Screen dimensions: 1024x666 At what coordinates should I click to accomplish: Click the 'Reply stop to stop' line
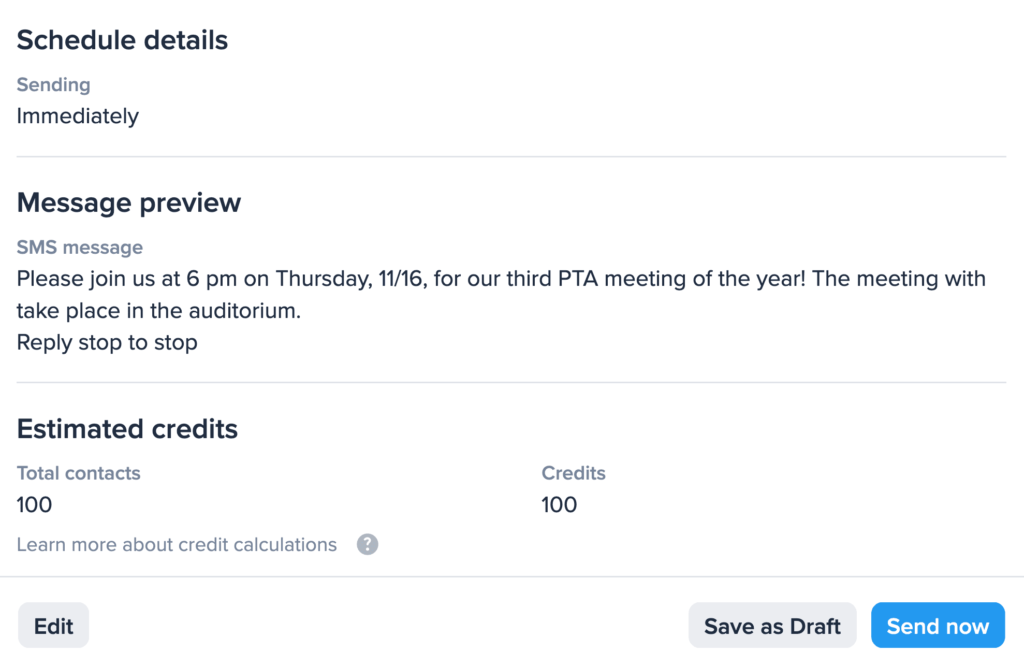(x=107, y=343)
